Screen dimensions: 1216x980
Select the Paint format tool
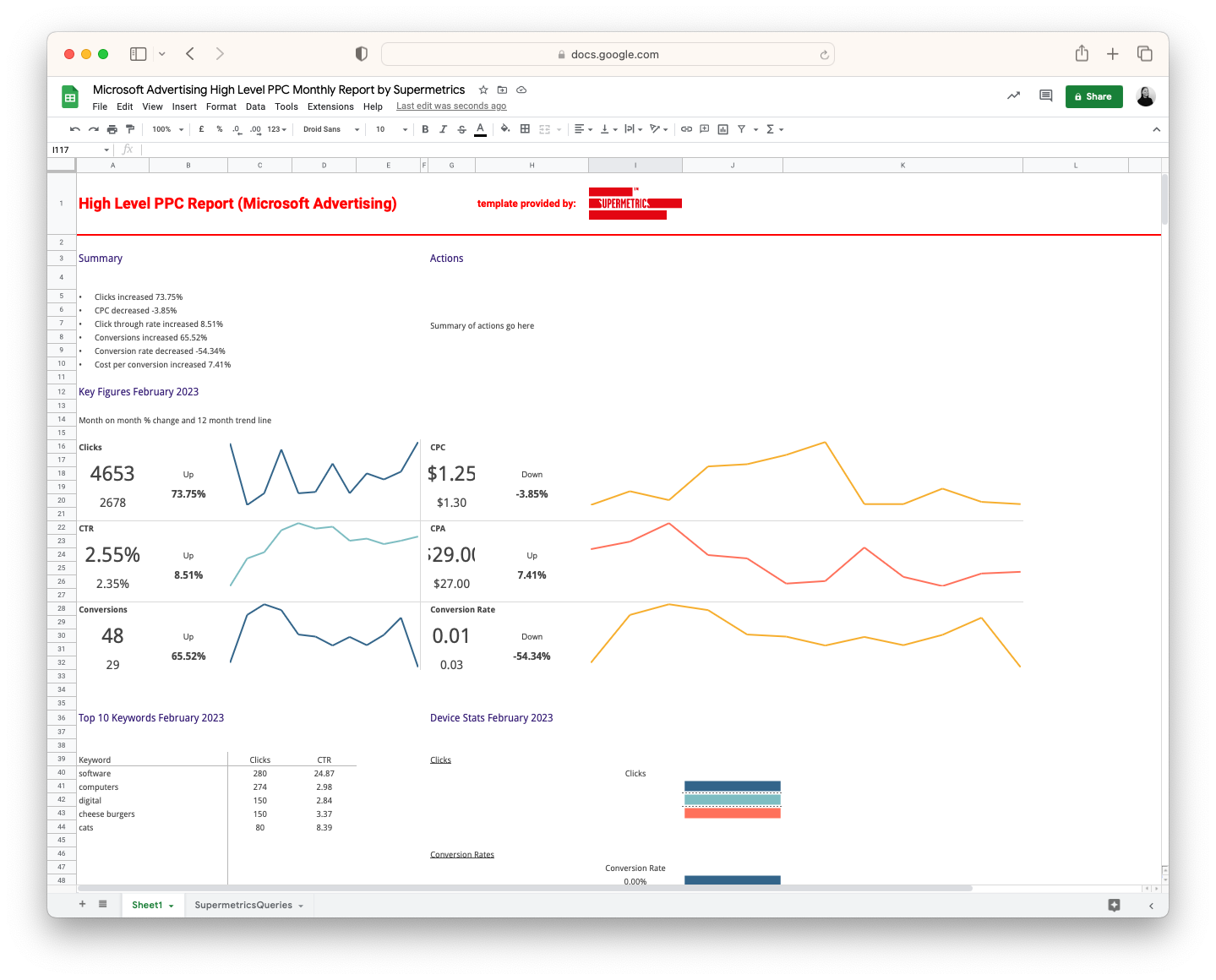point(130,129)
